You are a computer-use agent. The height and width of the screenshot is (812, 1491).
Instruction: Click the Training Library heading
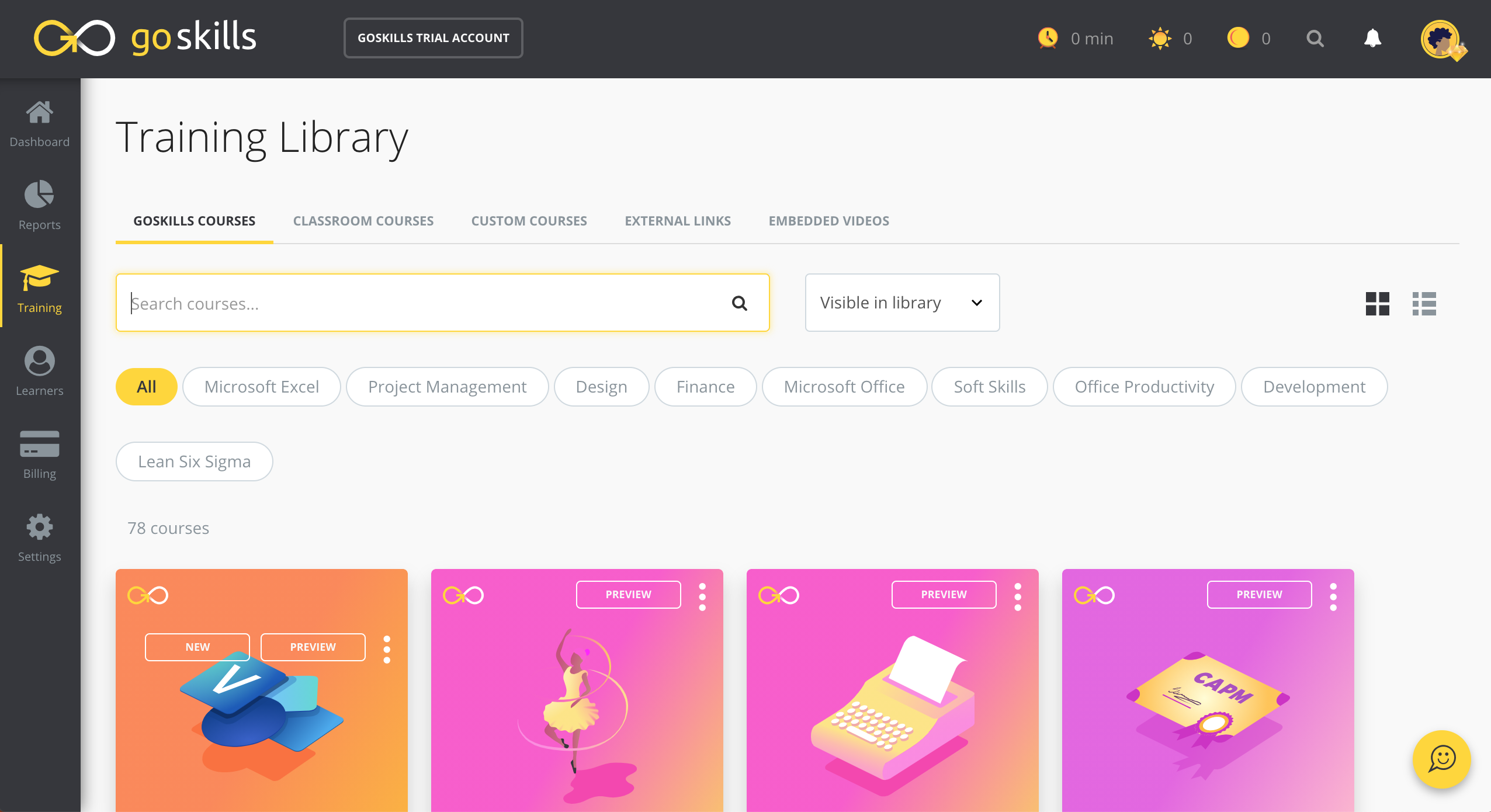point(262,138)
